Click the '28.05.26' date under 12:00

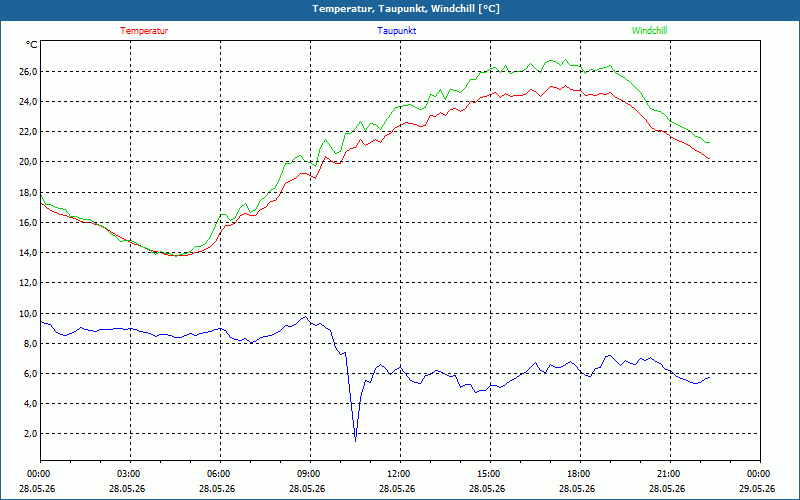[x=397, y=489]
